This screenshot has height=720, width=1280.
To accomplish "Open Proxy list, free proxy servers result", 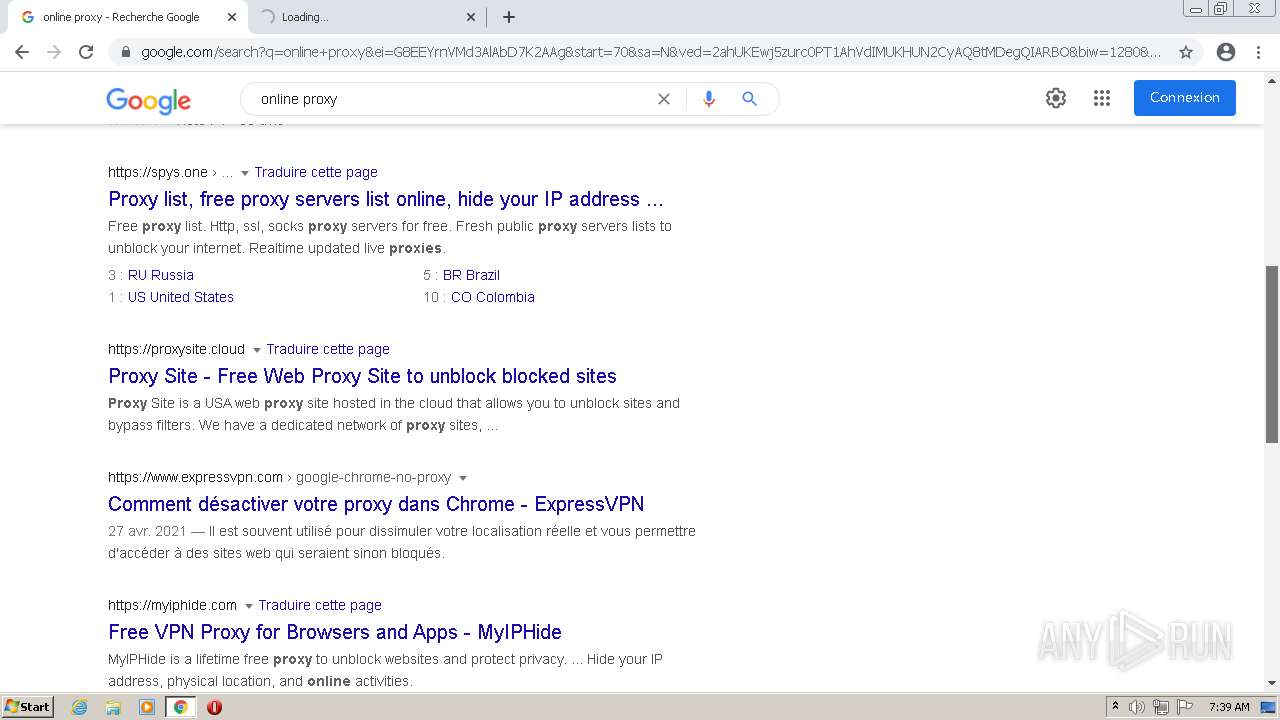I will [386, 199].
